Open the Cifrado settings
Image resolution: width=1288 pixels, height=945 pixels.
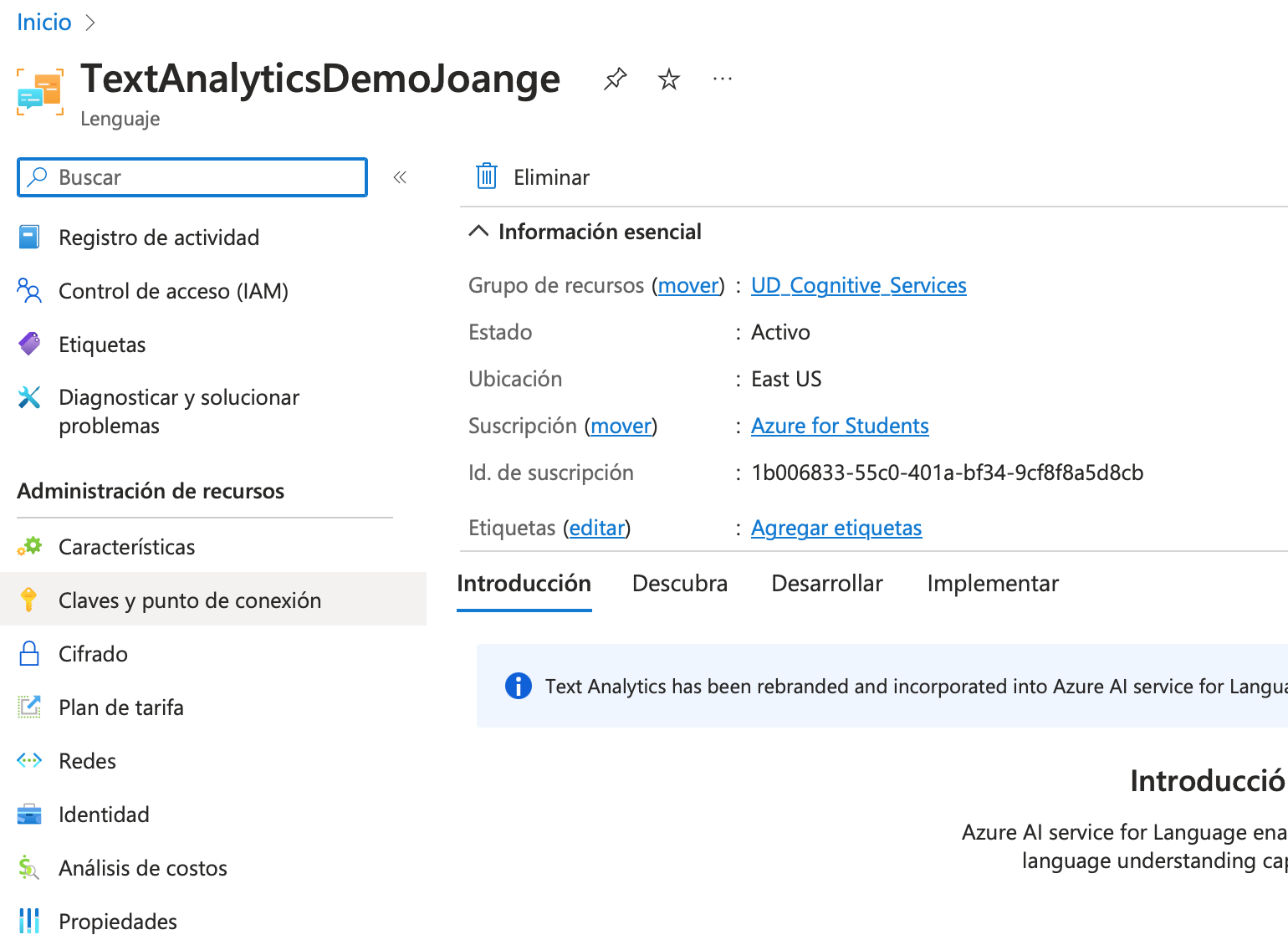(93, 654)
